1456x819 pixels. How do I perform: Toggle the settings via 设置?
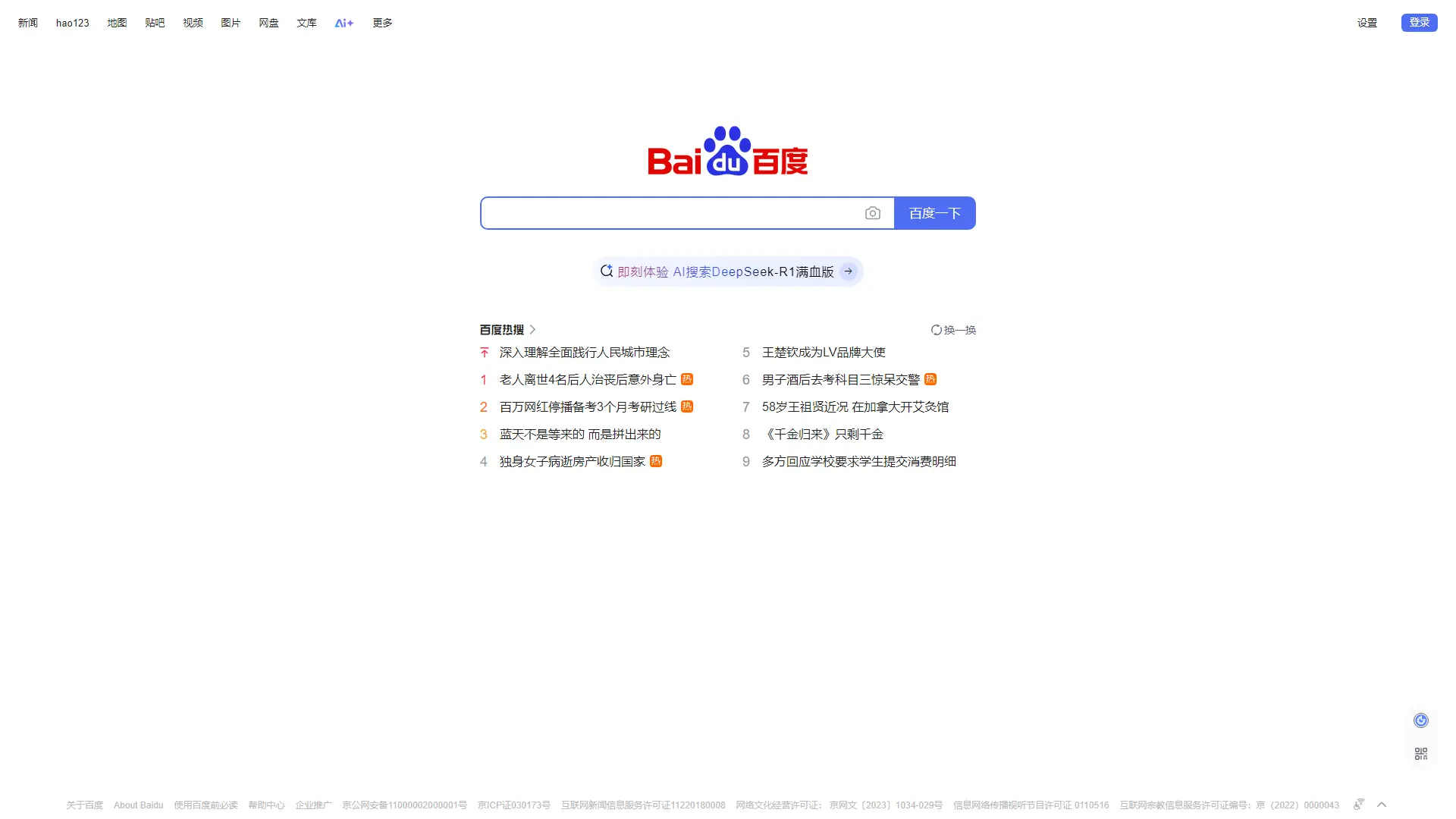click(1367, 23)
